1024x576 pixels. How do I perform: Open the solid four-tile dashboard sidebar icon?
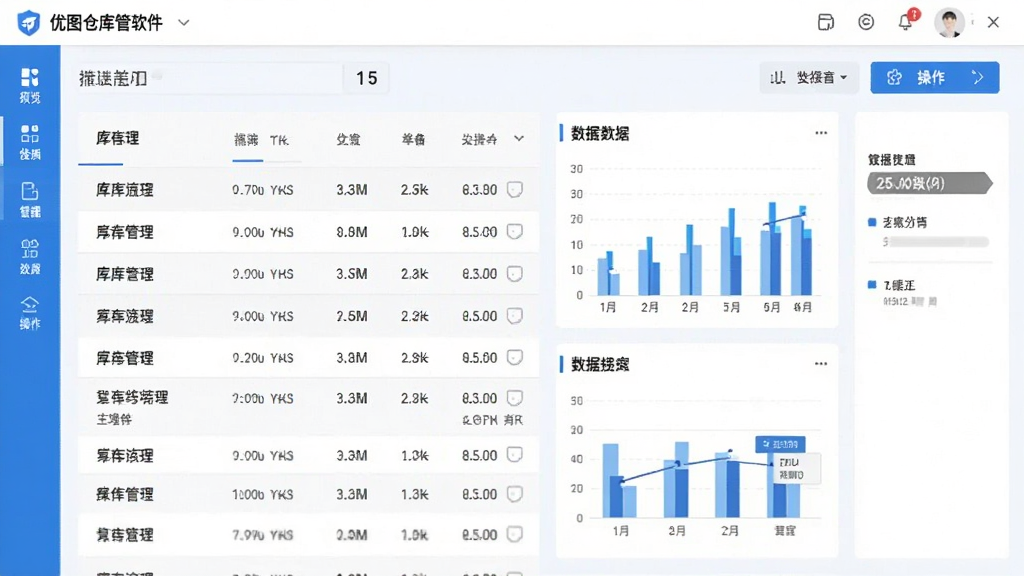pyautogui.click(x=29, y=77)
